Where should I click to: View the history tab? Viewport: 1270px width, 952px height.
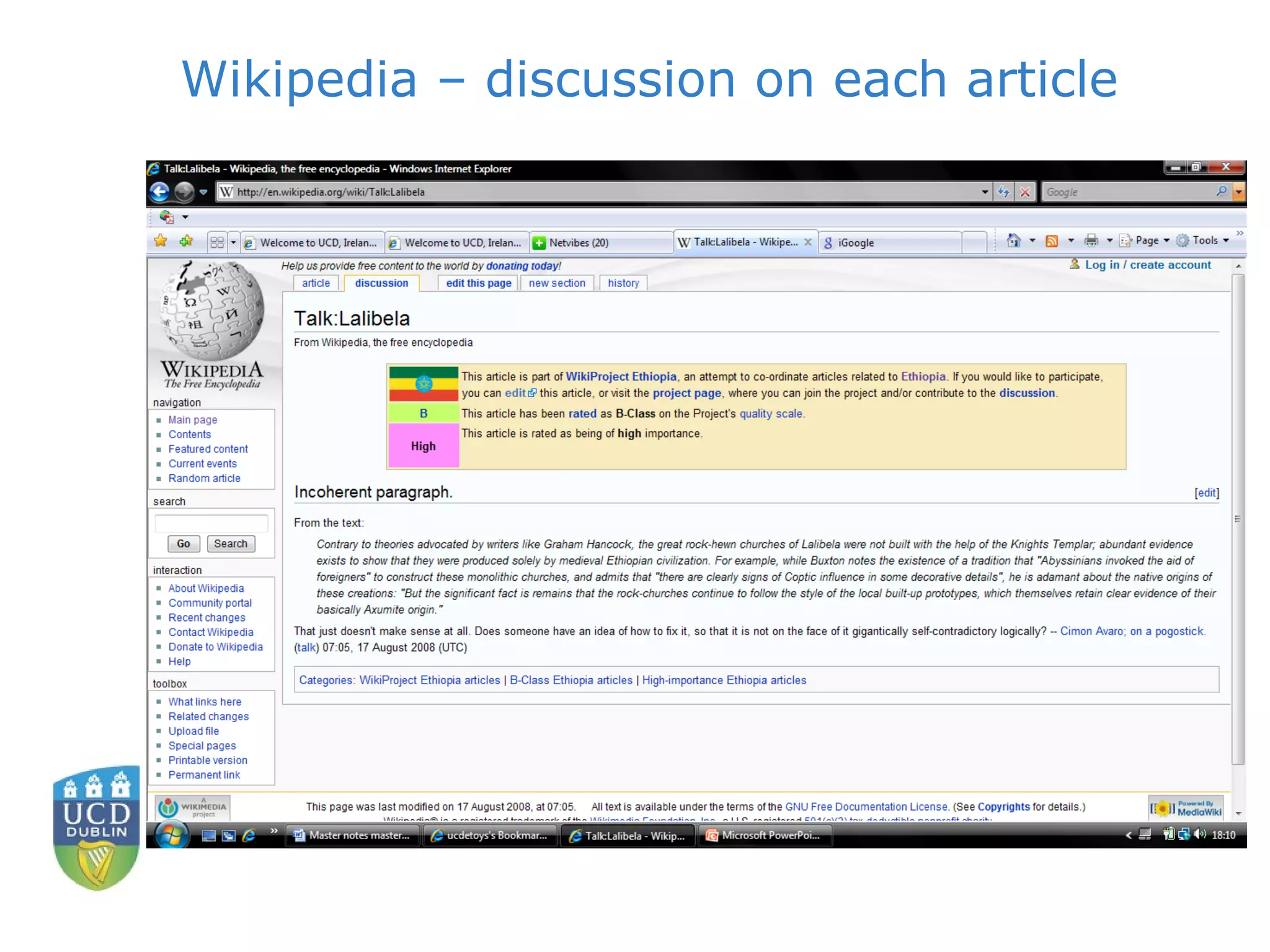623,283
